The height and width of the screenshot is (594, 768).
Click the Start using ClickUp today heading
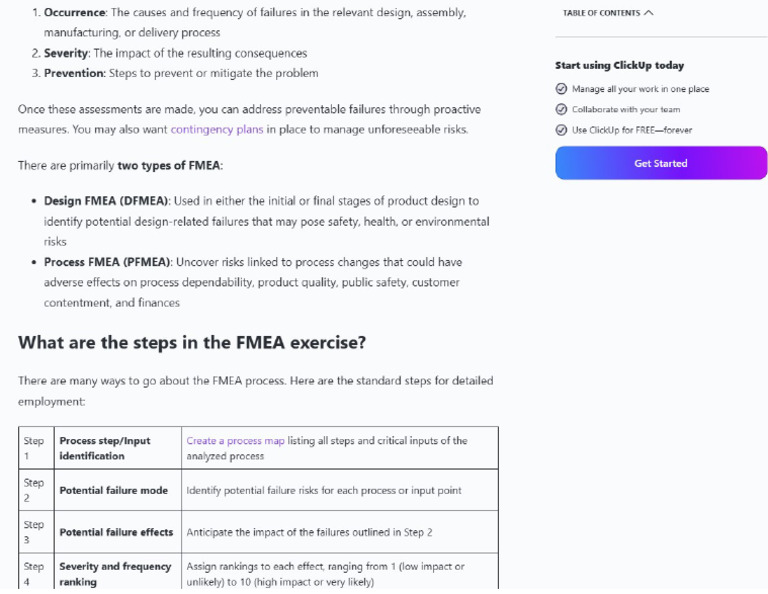(620, 65)
